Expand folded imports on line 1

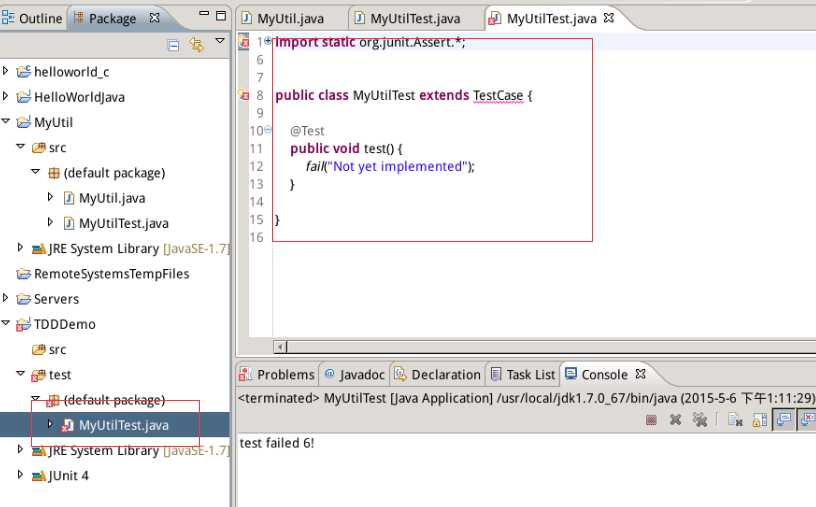267,41
